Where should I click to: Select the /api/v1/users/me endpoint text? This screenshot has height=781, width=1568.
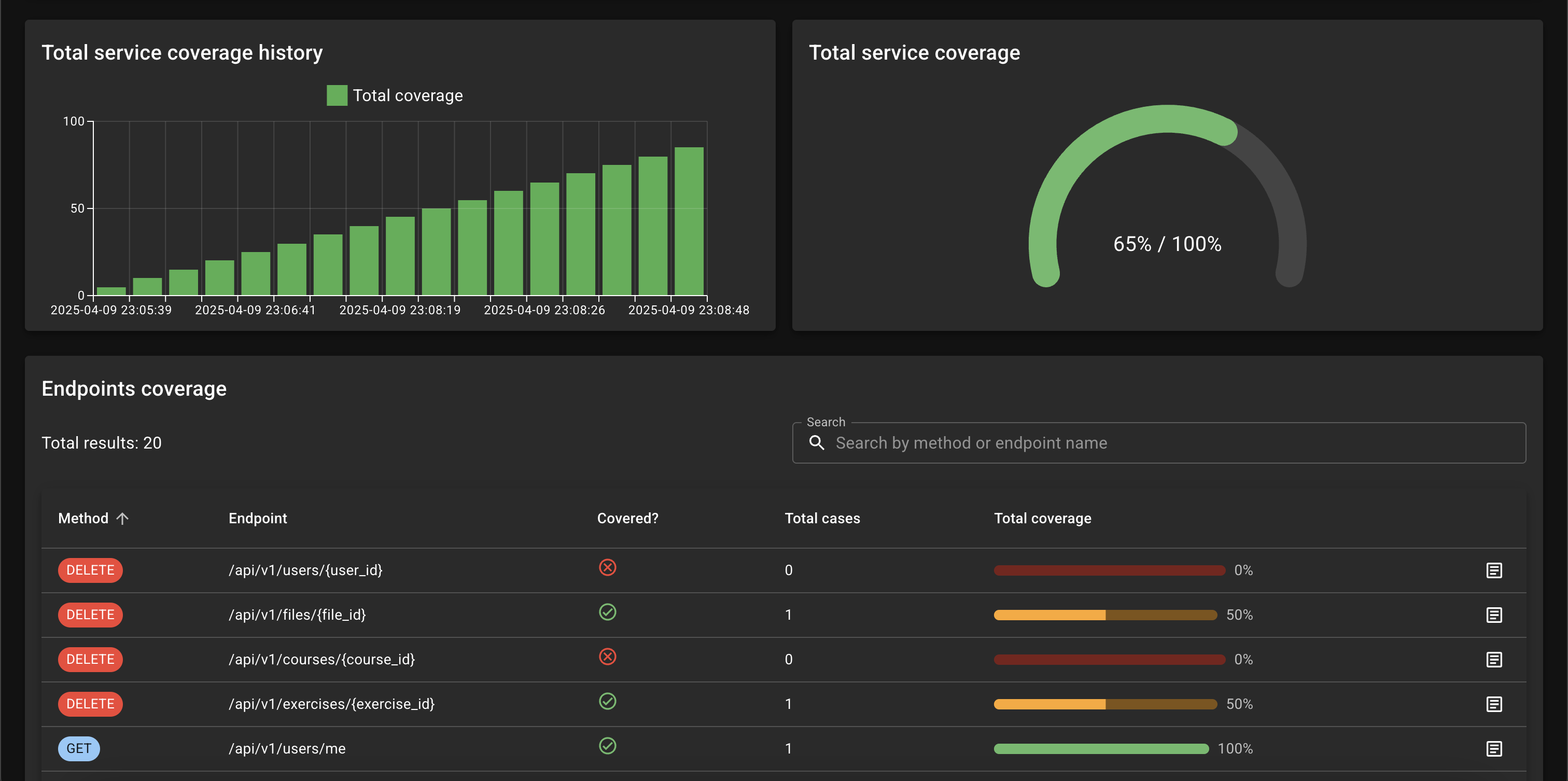point(287,749)
